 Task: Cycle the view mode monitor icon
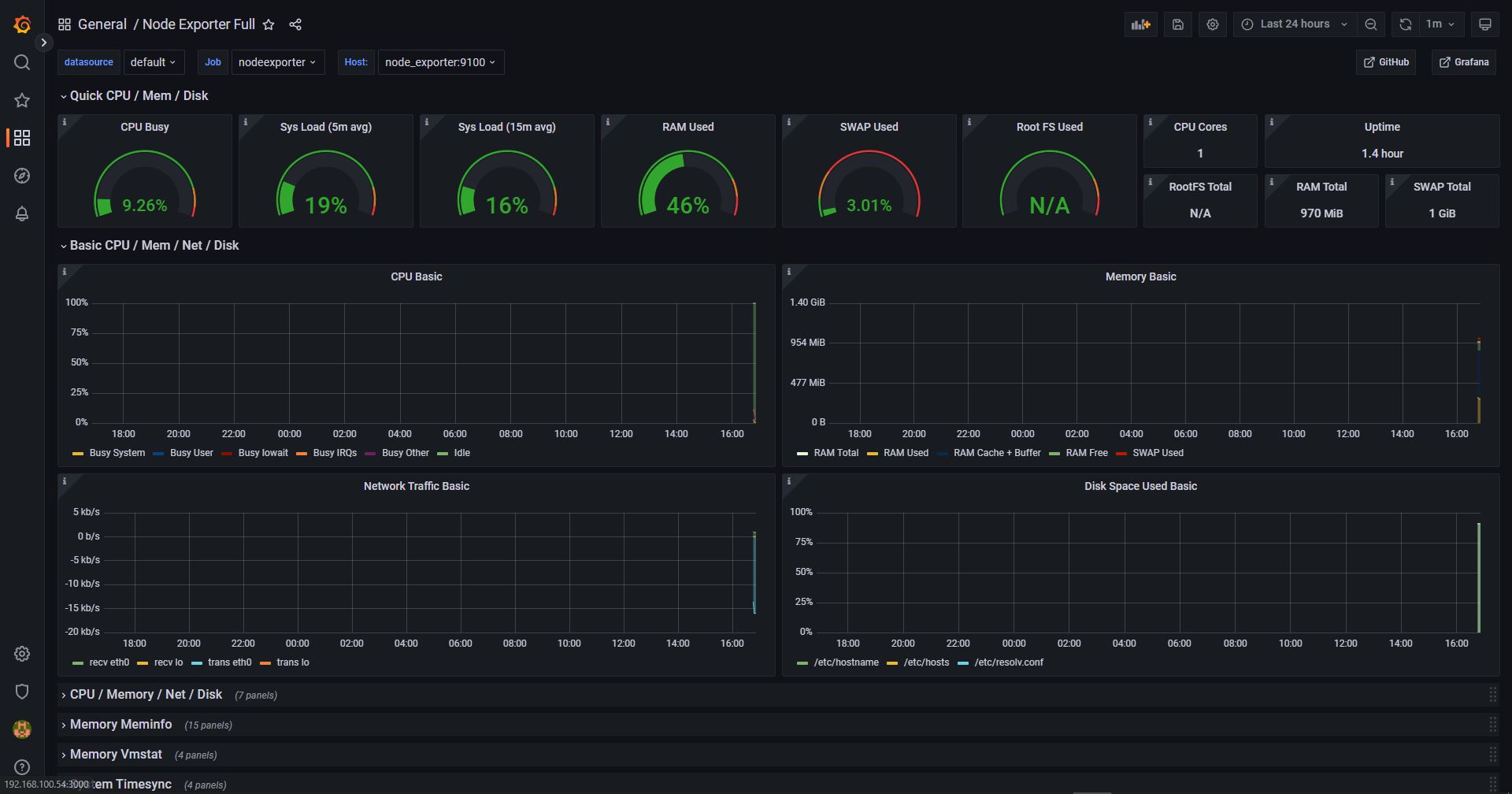tap(1485, 24)
